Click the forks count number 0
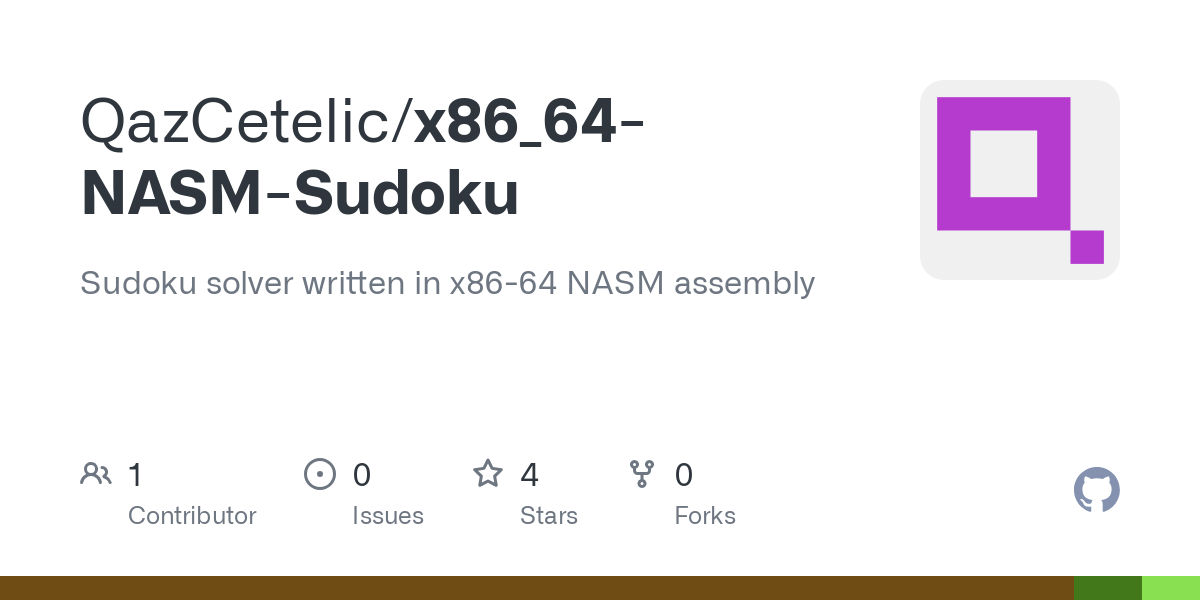Viewport: 1200px width, 600px height. [x=684, y=475]
